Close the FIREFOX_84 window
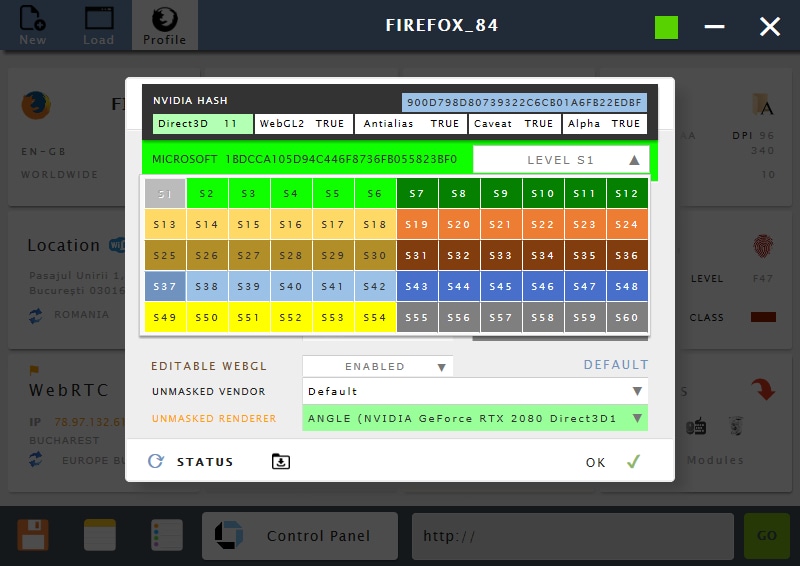Image resolution: width=800 pixels, height=566 pixels. click(770, 27)
